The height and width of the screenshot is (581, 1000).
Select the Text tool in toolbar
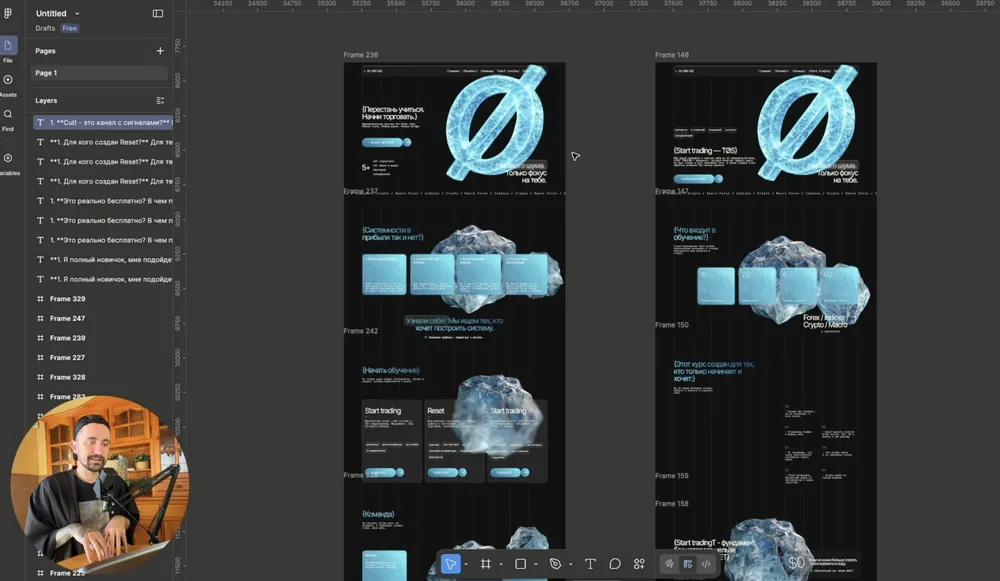[591, 564]
